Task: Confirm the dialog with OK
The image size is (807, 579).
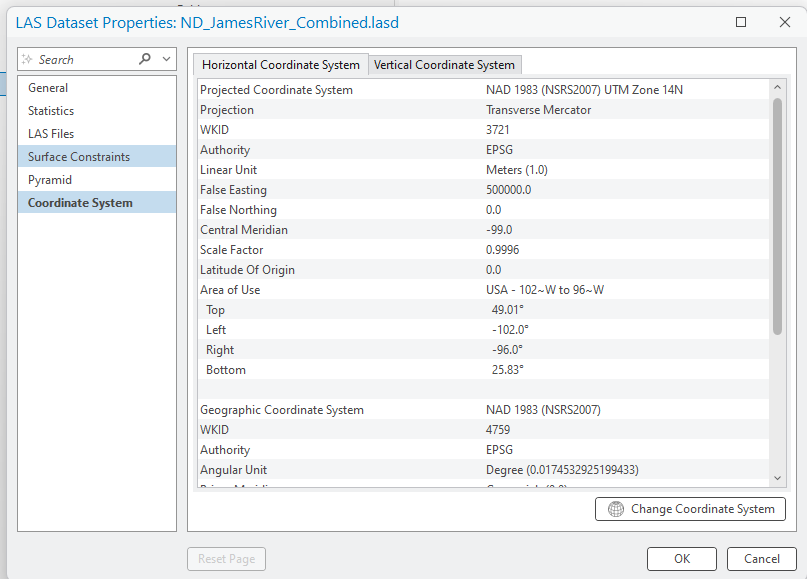Action: pyautogui.click(x=681, y=559)
